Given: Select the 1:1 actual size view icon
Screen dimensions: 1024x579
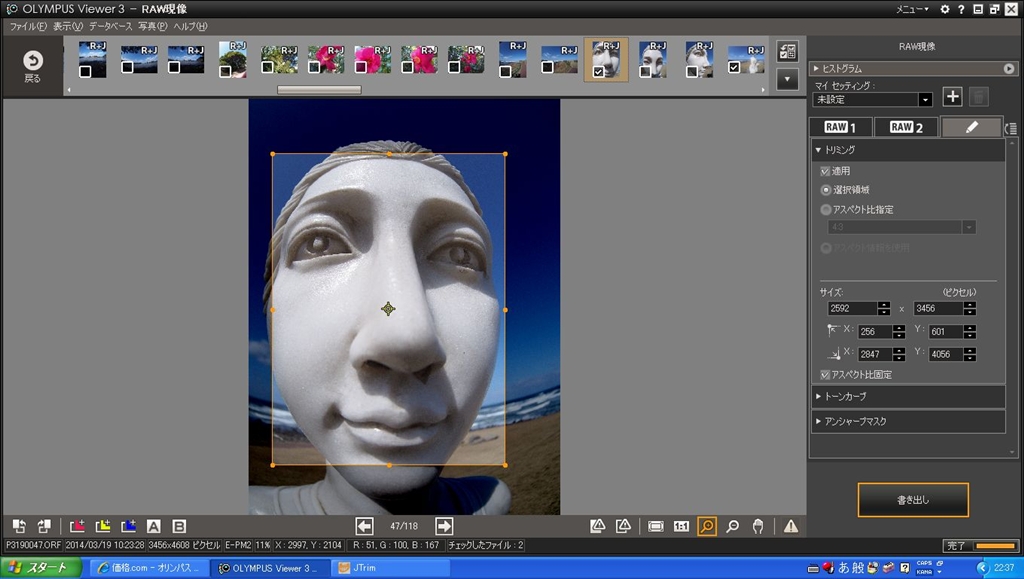Looking at the screenshot, I should 681,526.
